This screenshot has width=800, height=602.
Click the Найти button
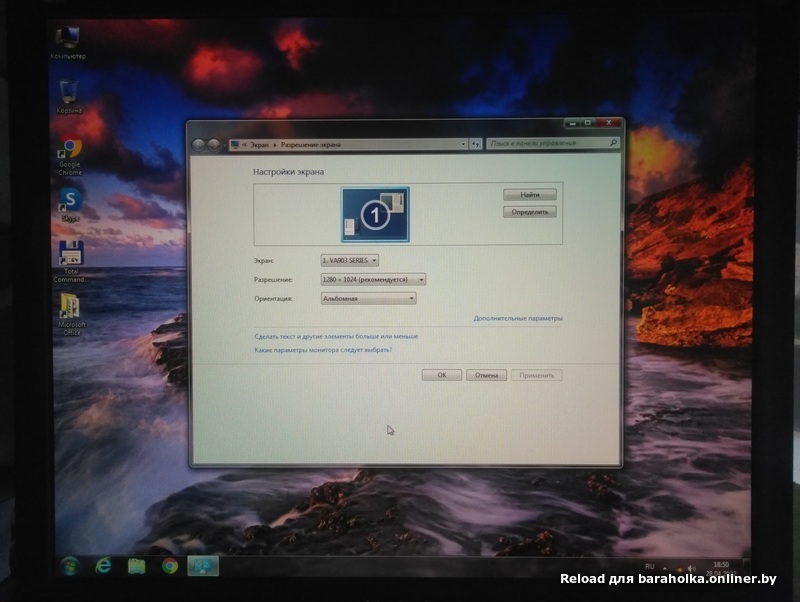coord(530,194)
